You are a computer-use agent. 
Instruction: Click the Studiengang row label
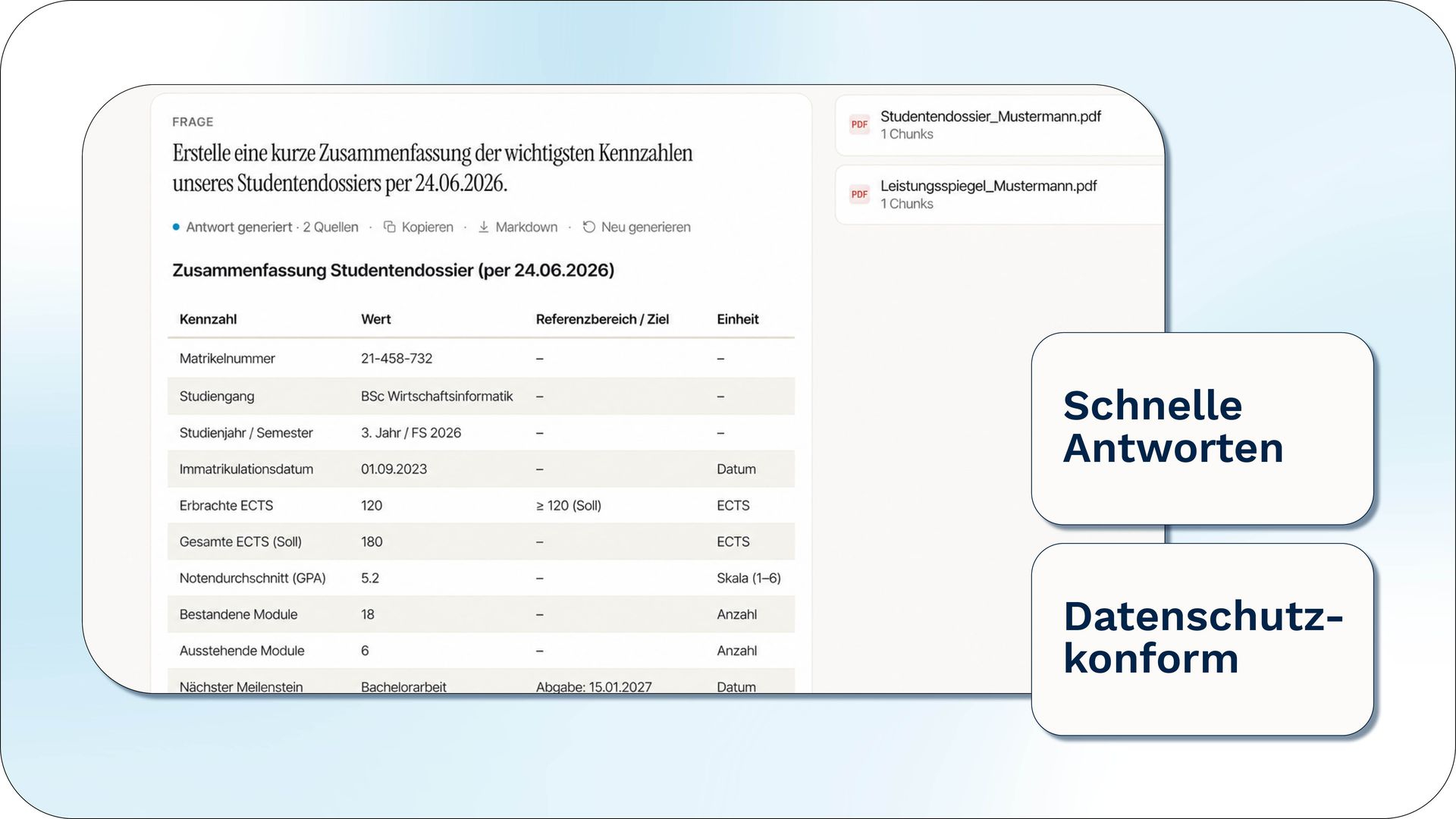coord(216,397)
